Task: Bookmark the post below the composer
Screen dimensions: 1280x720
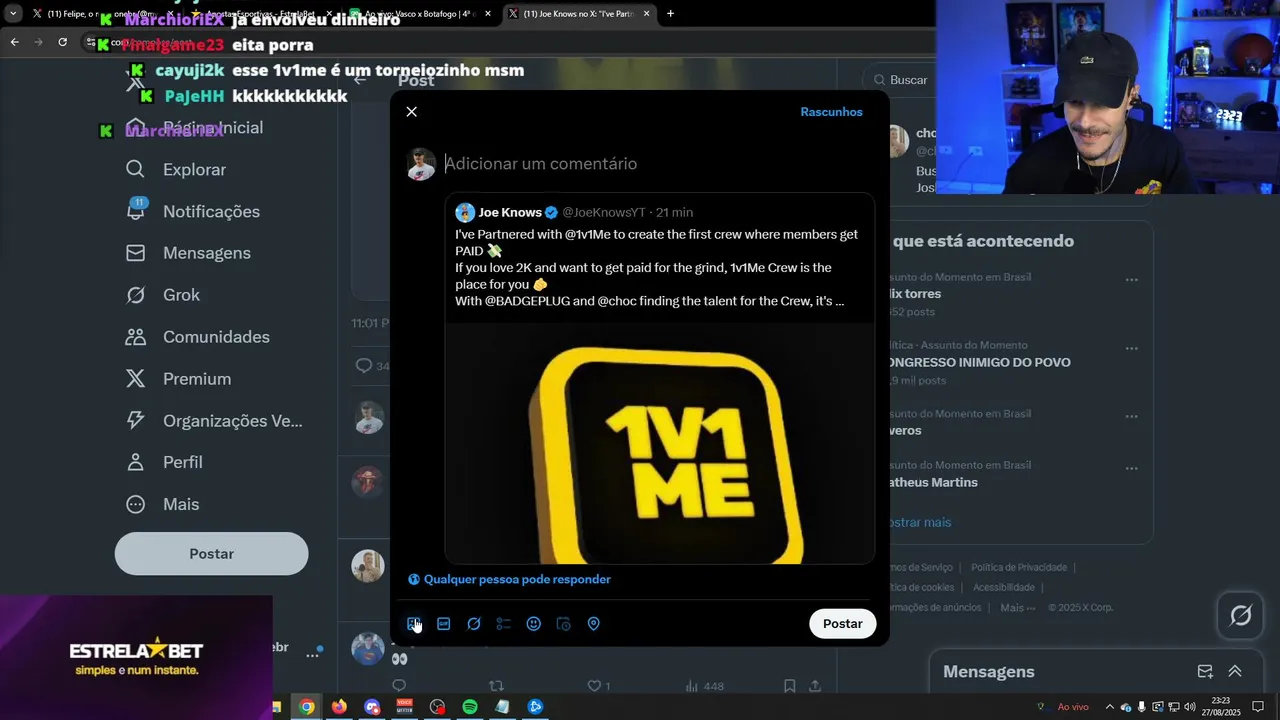Action: point(789,686)
